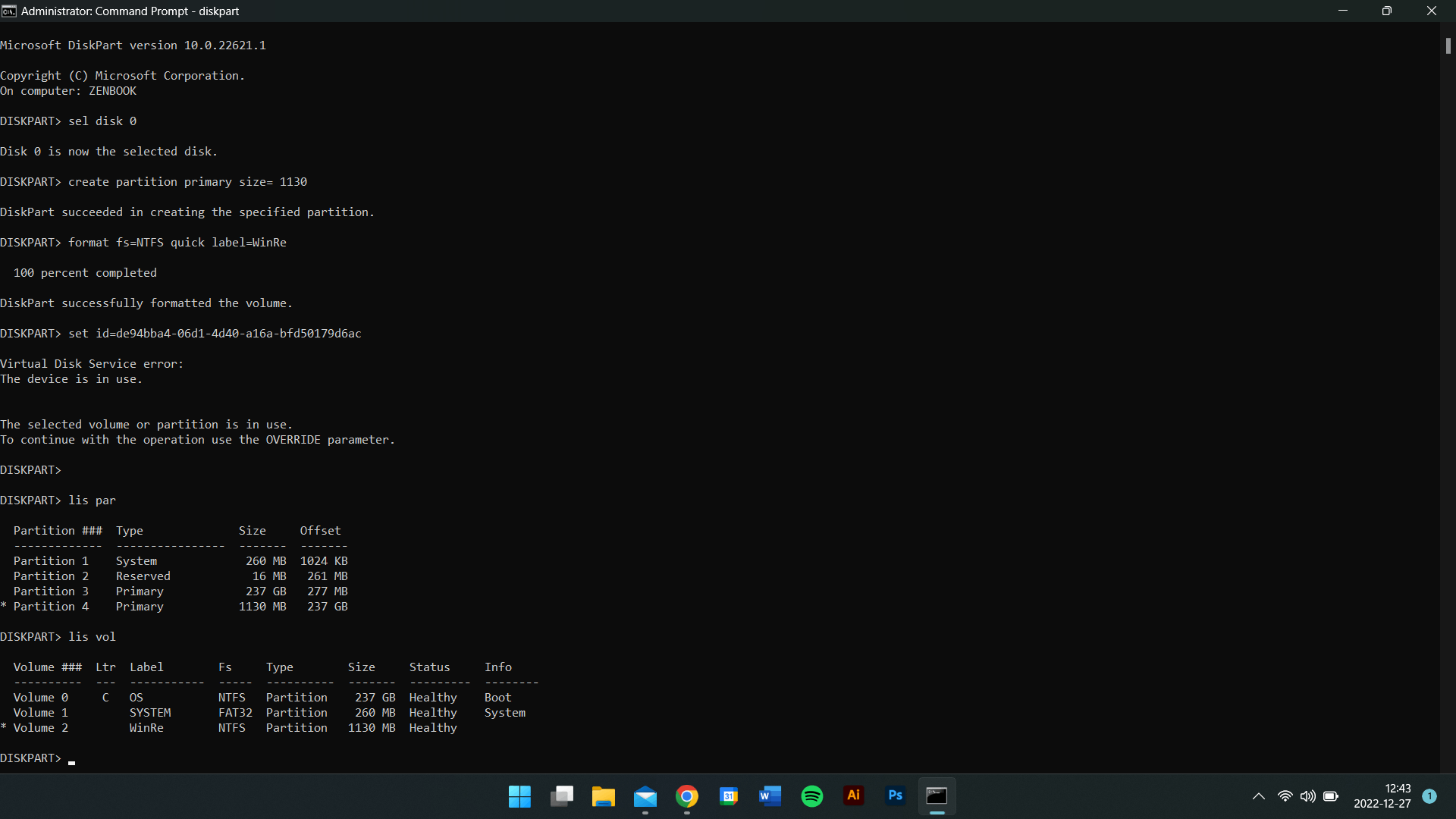Open the notification badge in the tray

1429,795
